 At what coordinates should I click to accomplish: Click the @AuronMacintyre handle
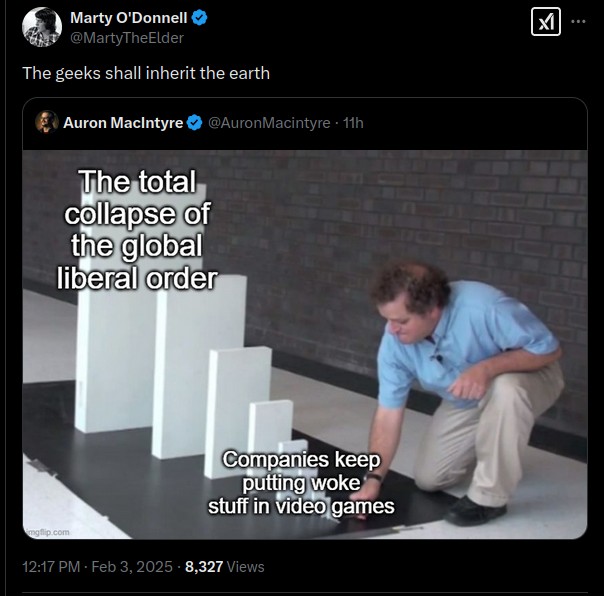(x=269, y=123)
